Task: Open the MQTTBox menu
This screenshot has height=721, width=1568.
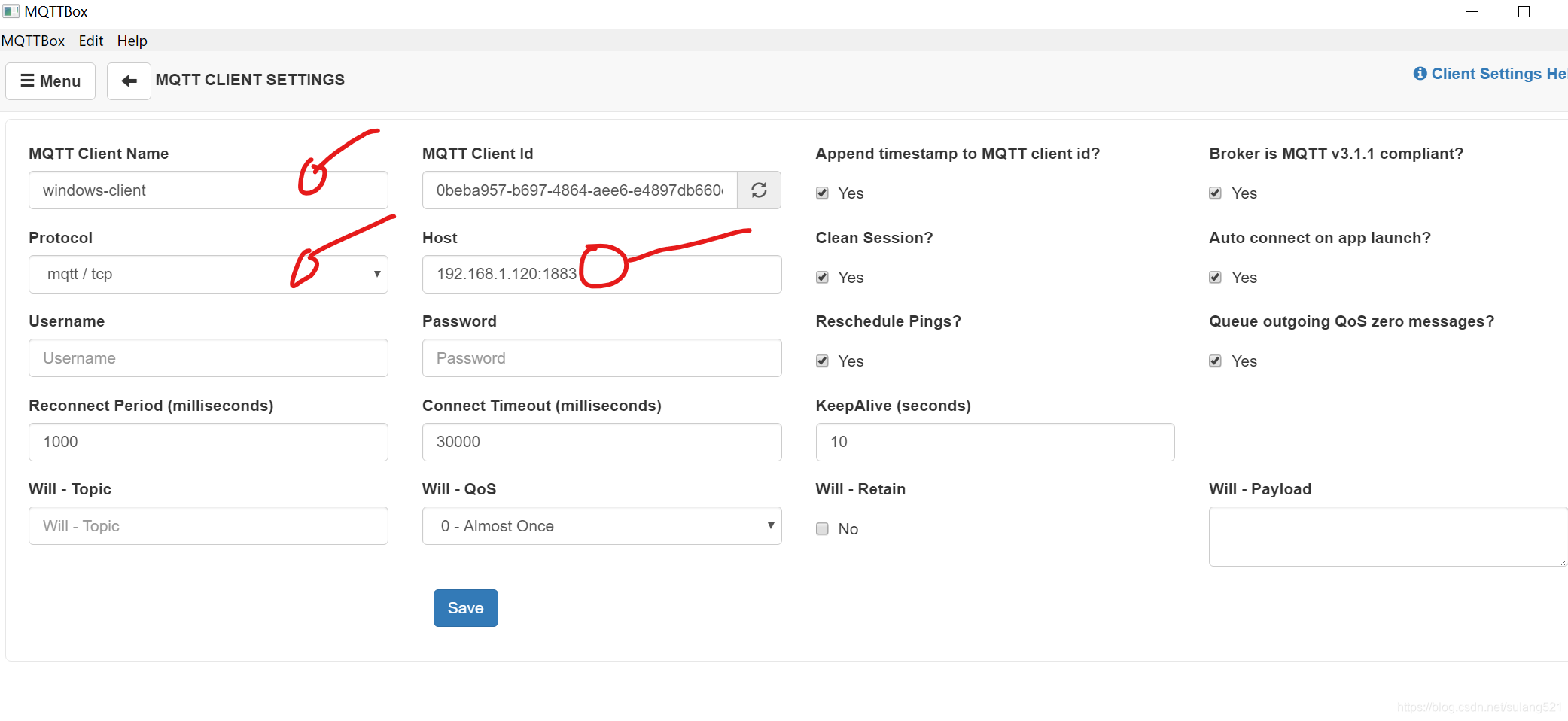Action: coord(33,41)
